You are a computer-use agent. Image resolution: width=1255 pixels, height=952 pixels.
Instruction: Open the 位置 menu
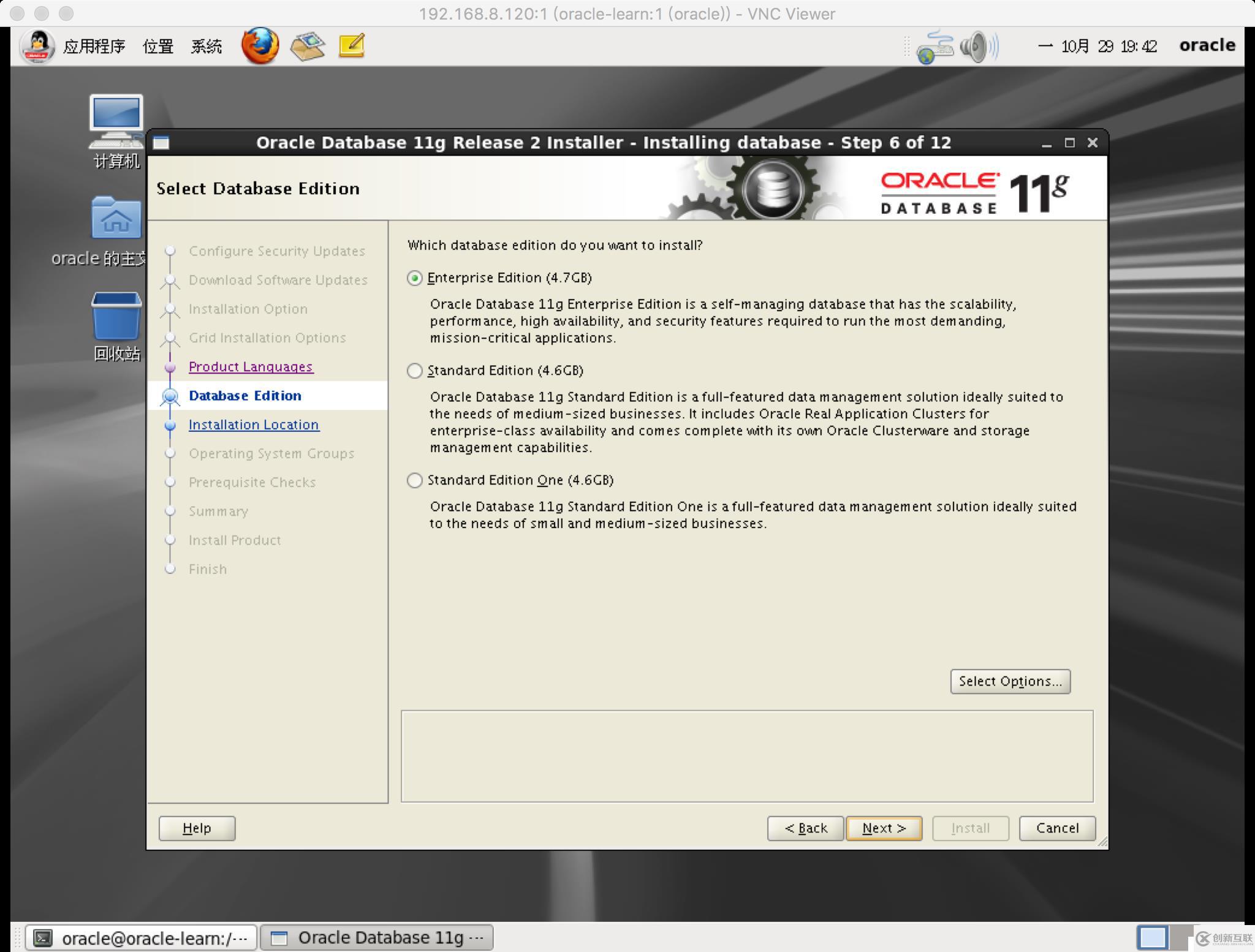157,47
